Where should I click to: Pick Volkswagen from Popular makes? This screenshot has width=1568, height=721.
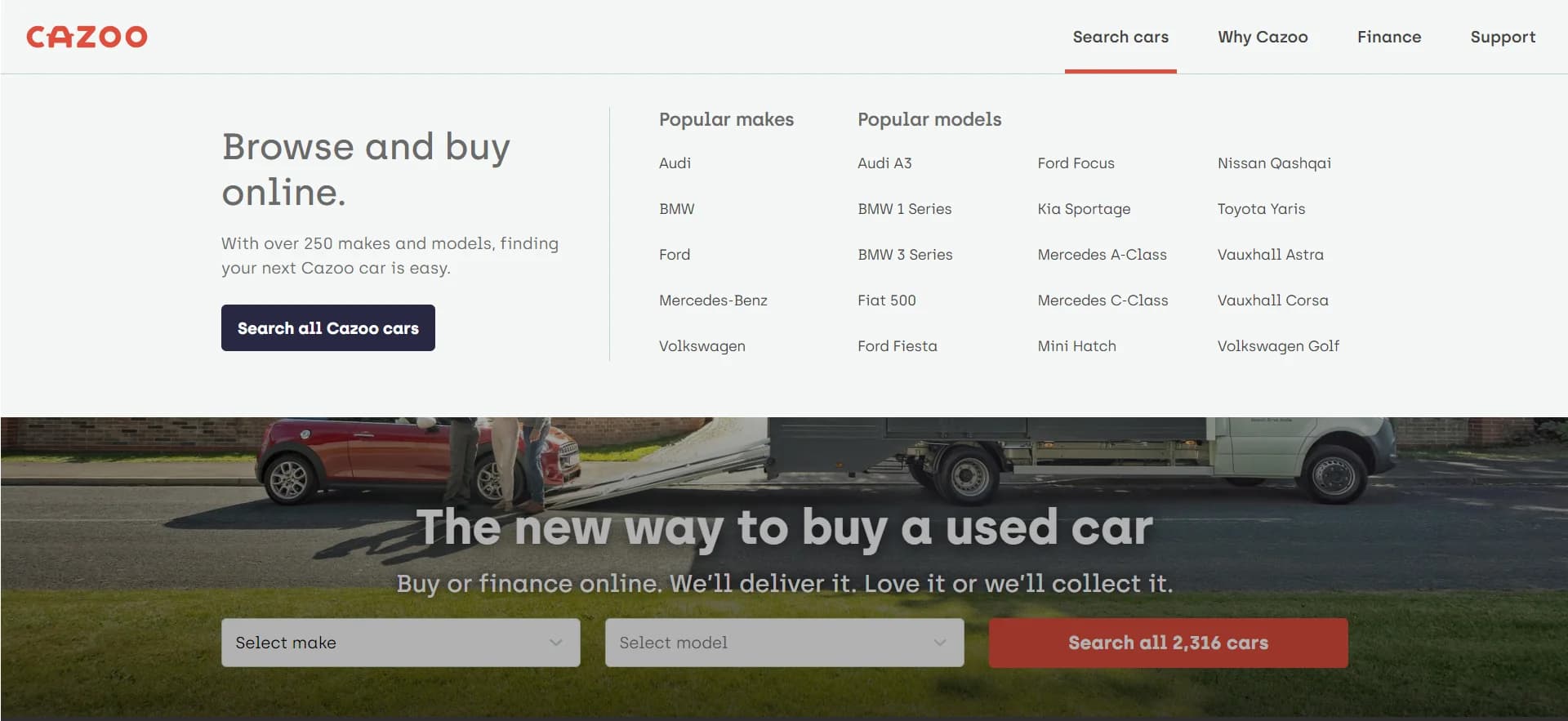pyautogui.click(x=702, y=346)
